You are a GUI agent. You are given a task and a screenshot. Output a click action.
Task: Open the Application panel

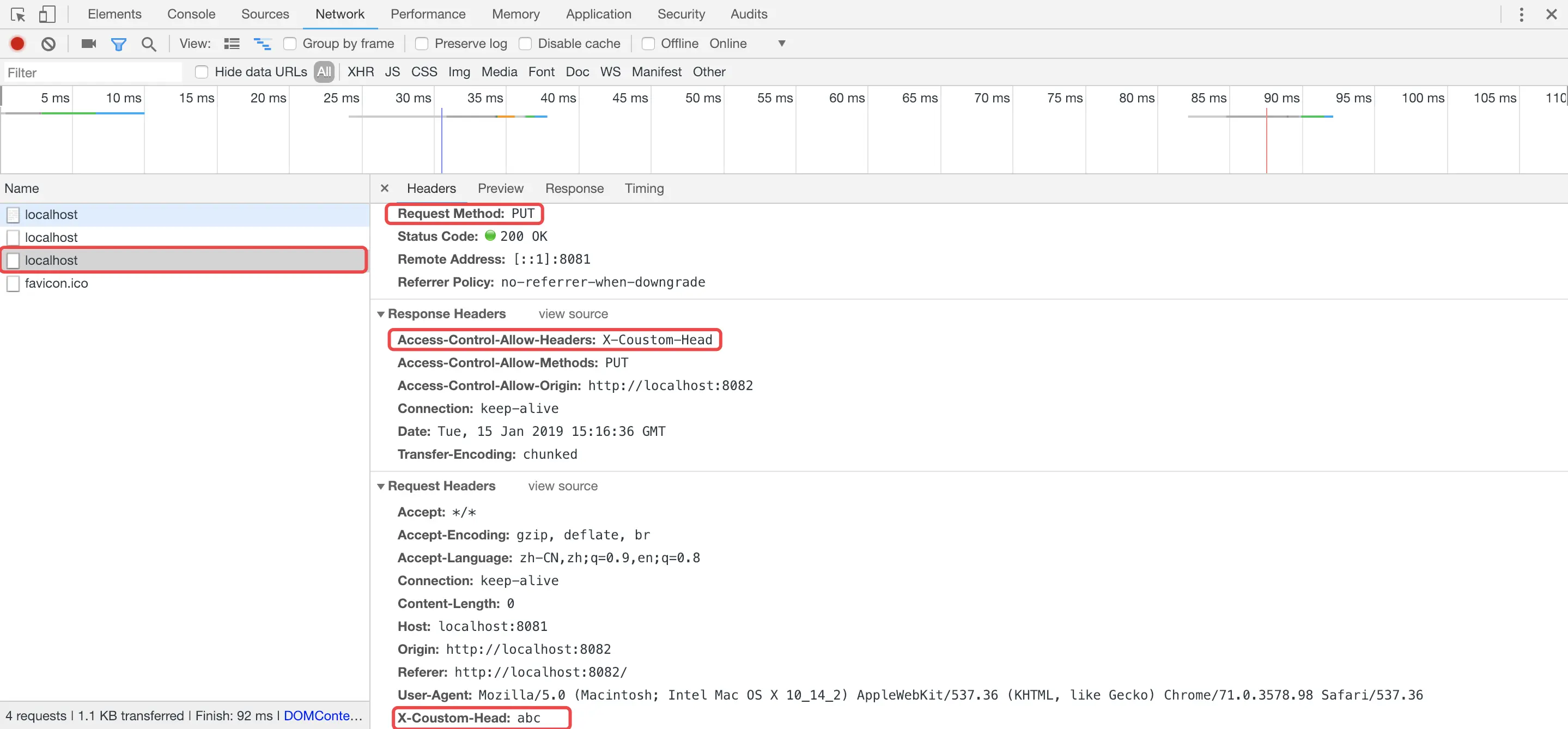(x=598, y=14)
